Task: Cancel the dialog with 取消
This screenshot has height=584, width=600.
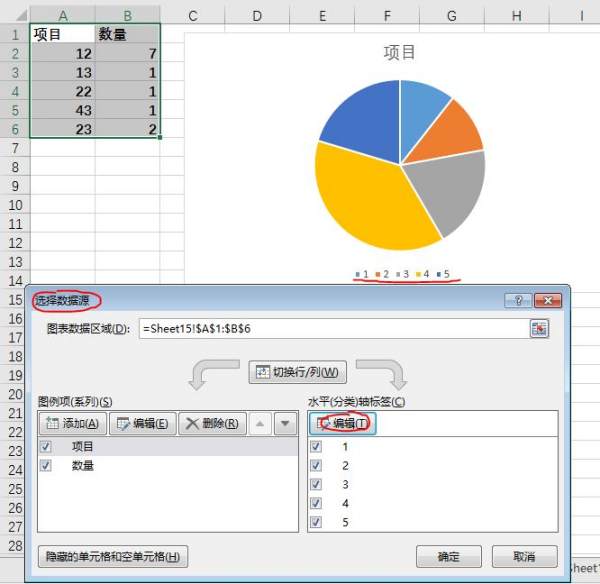Action: (524, 556)
